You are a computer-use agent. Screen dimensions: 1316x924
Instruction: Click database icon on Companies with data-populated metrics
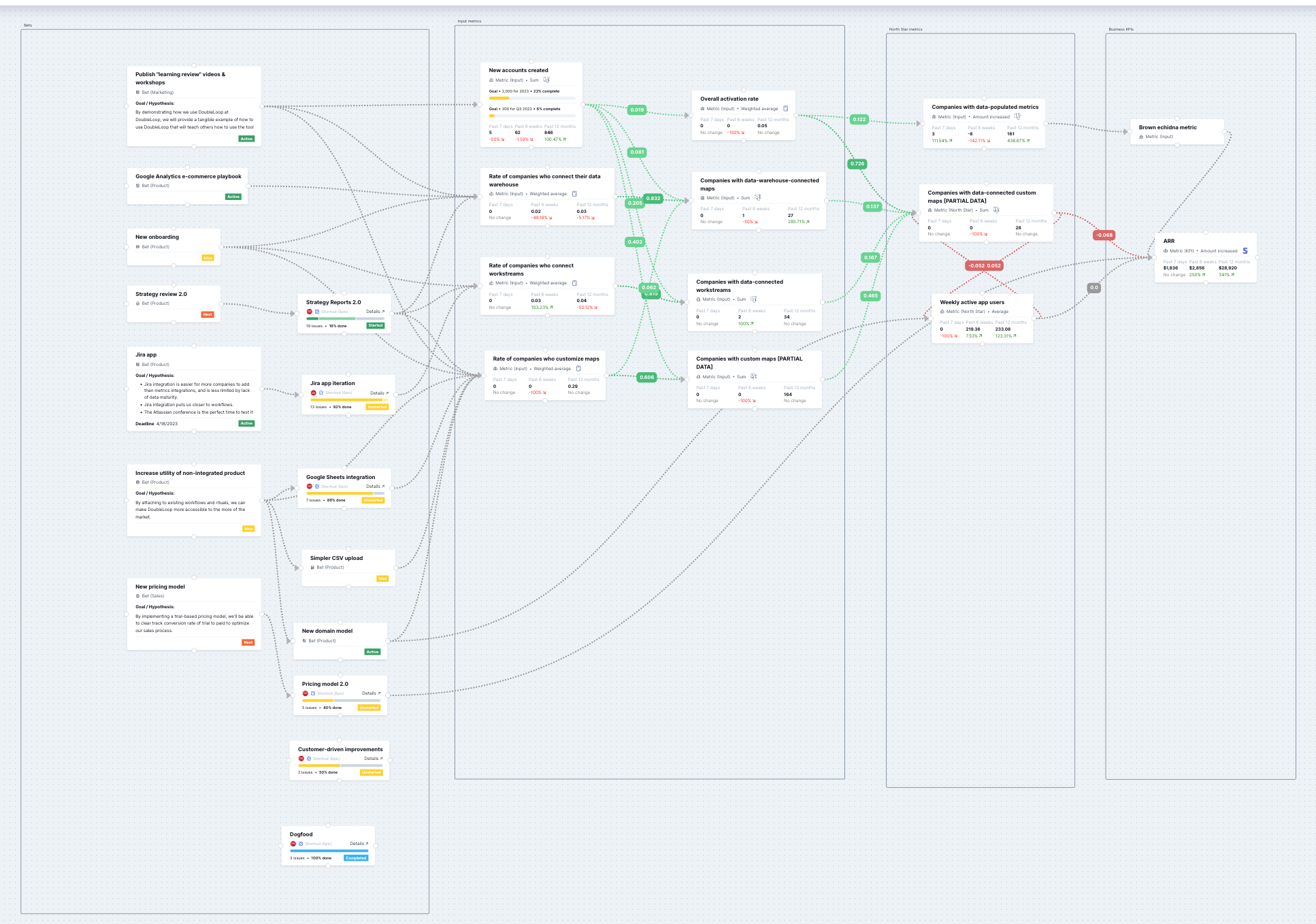coord(1017,117)
